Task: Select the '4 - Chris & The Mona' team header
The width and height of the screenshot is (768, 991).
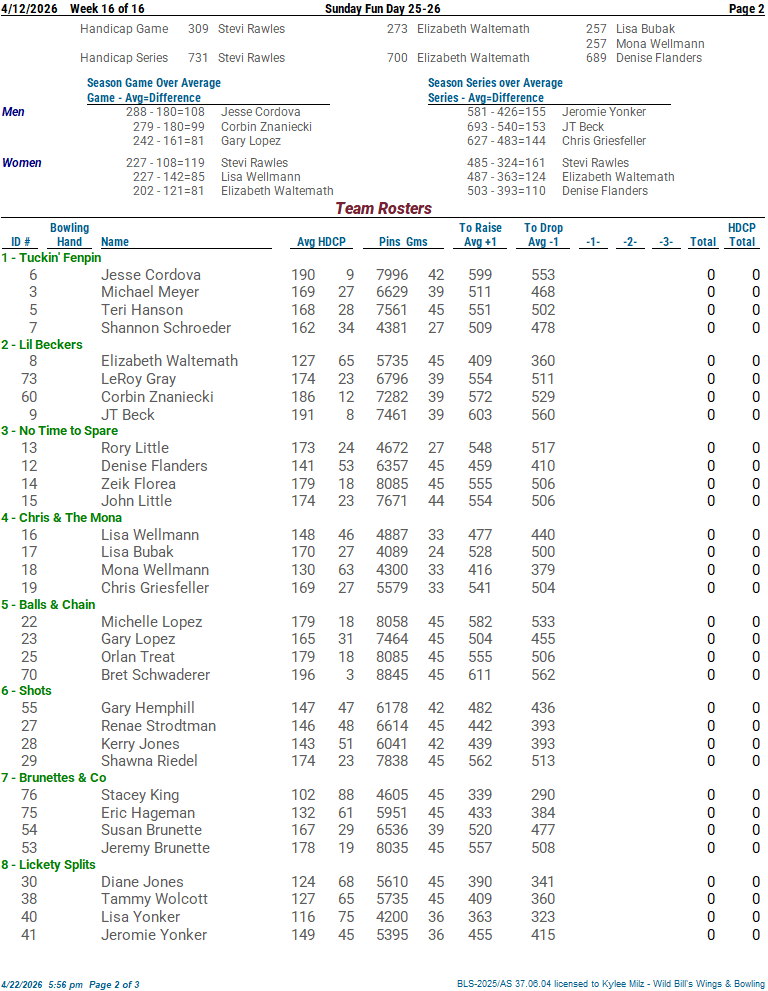Action: pos(61,518)
